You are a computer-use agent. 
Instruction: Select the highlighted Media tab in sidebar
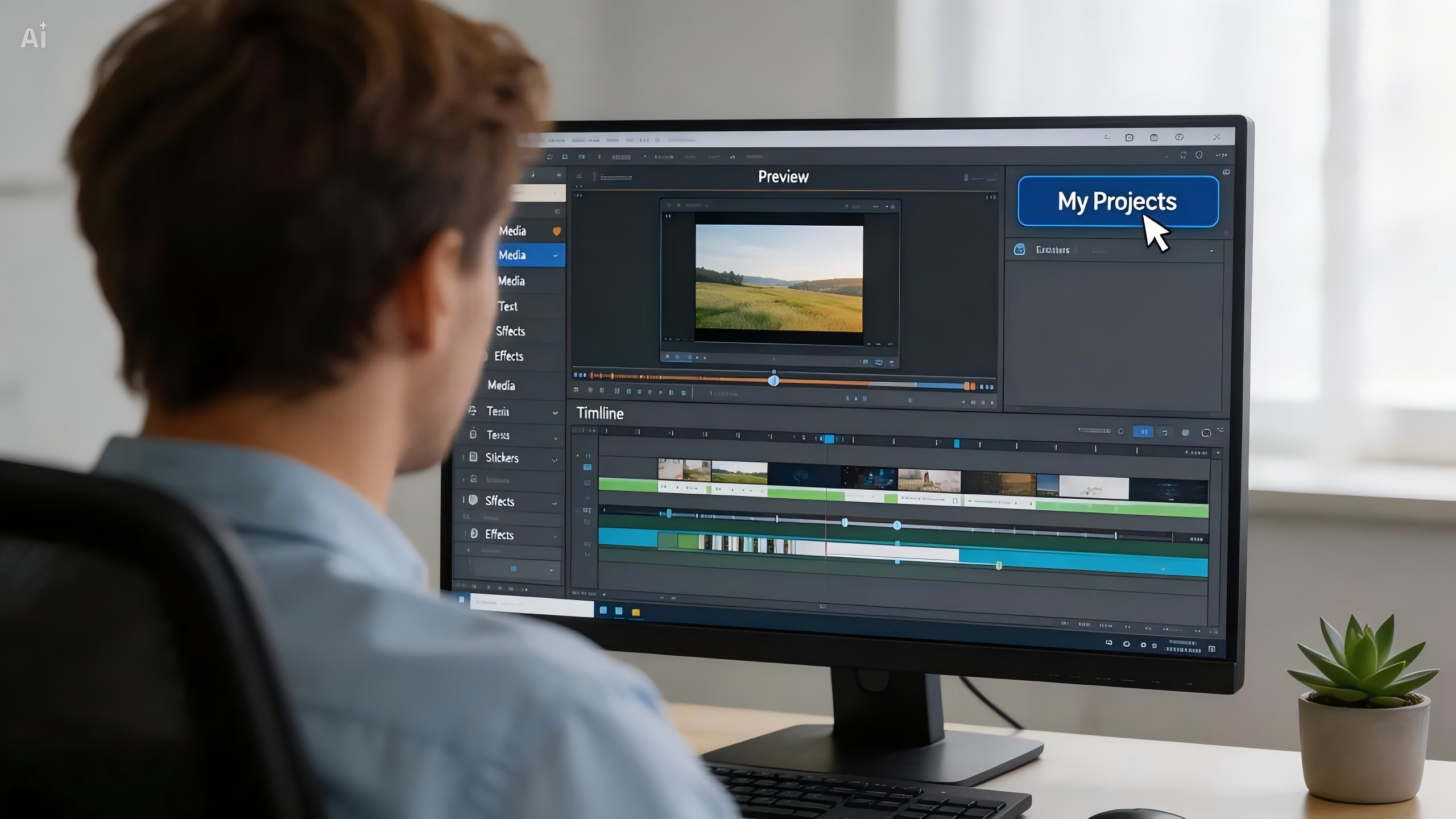click(x=512, y=255)
